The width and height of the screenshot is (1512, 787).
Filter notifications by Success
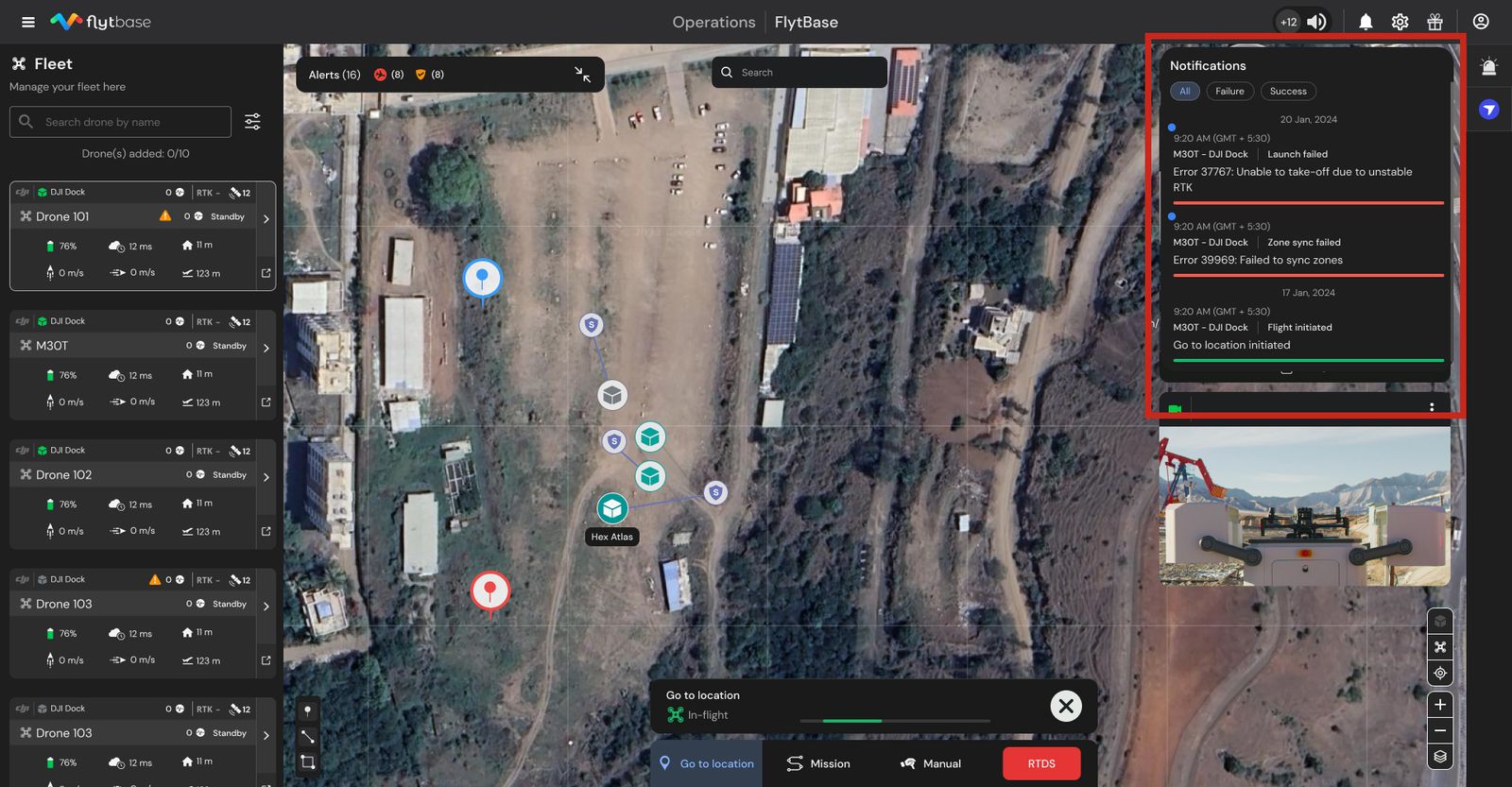click(x=1288, y=92)
